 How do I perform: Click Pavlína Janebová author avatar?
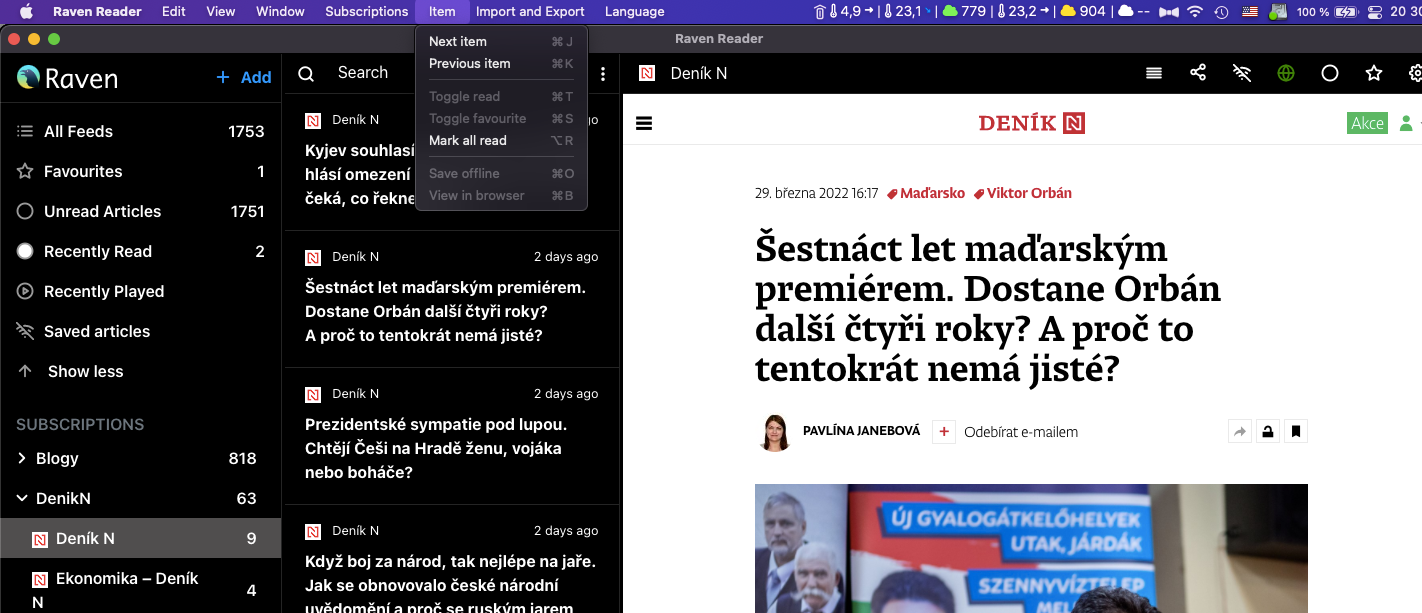(775, 432)
